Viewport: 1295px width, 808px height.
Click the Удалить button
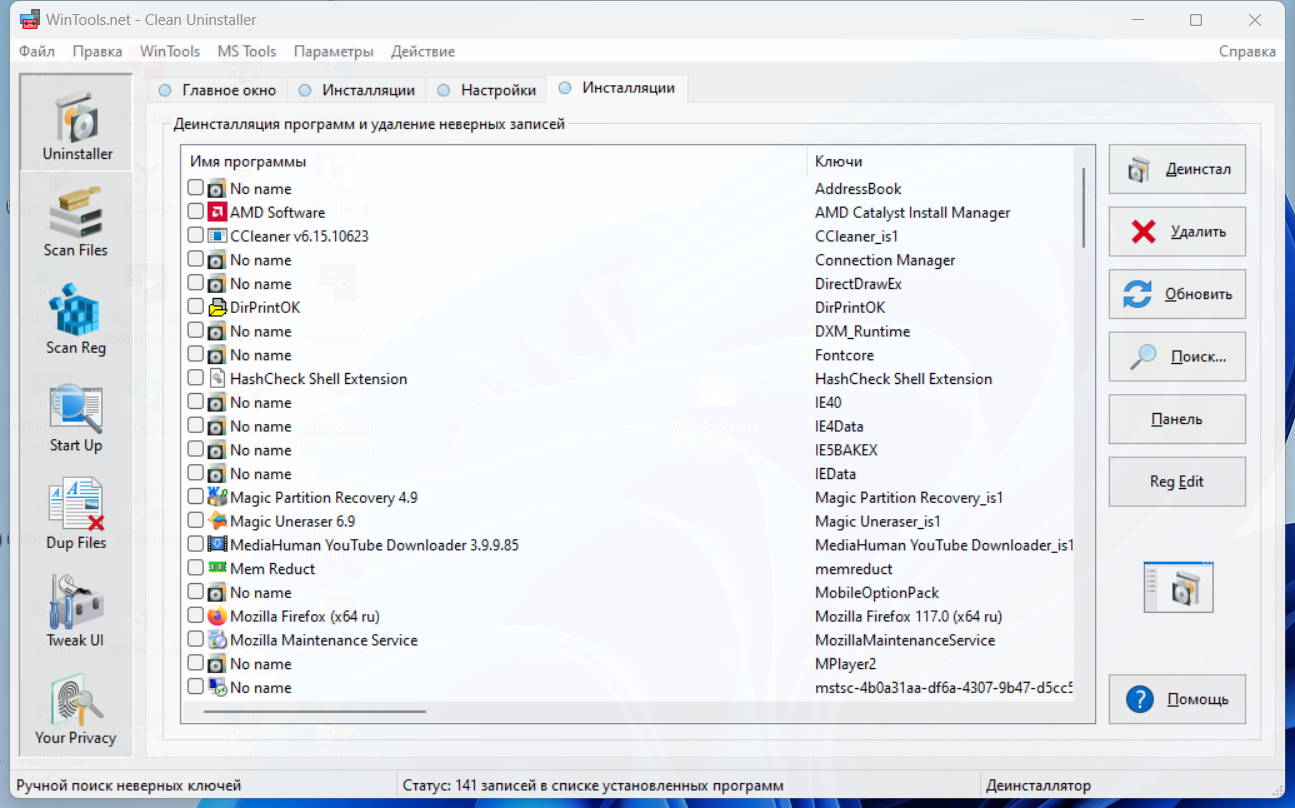[x=1177, y=232]
